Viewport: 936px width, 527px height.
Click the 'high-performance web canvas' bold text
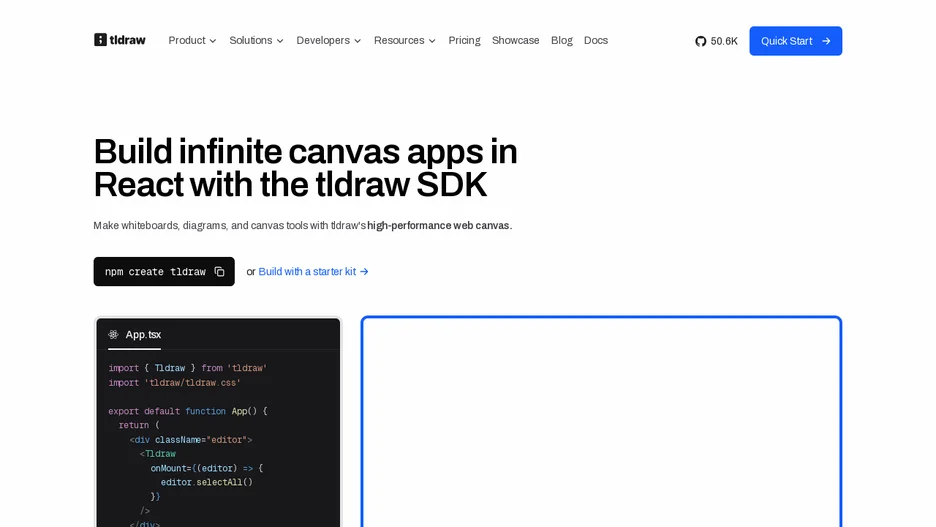(439, 226)
